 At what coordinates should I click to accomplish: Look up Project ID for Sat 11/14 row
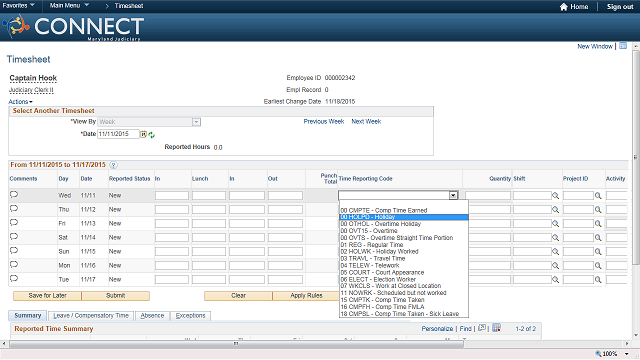coord(598,238)
